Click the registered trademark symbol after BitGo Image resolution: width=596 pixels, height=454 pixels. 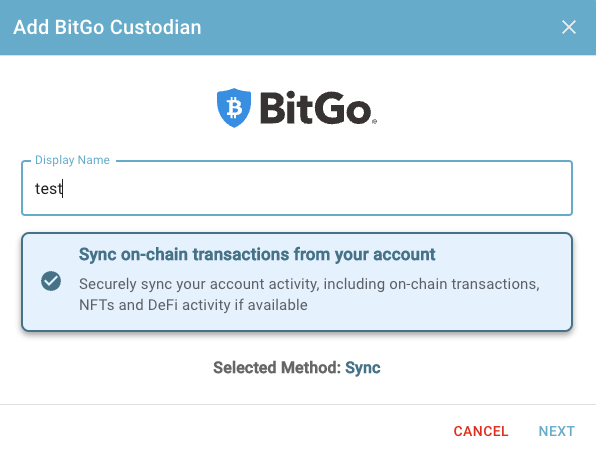tap(374, 121)
